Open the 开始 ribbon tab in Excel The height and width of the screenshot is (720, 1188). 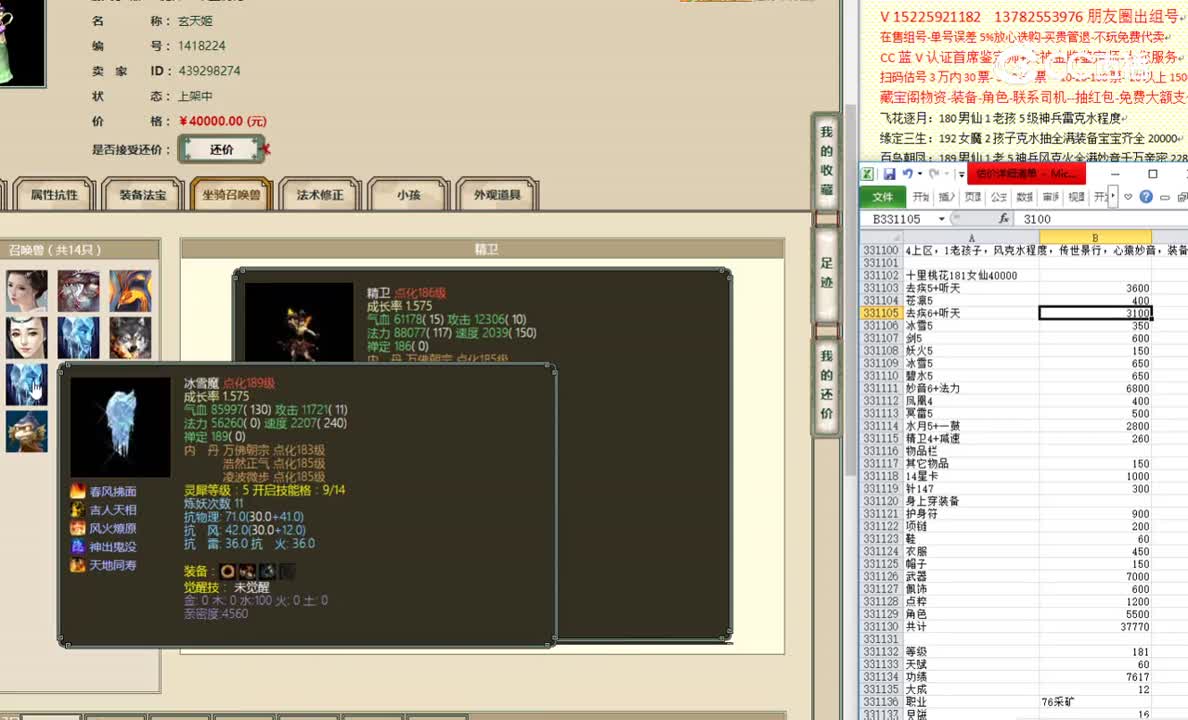click(918, 196)
